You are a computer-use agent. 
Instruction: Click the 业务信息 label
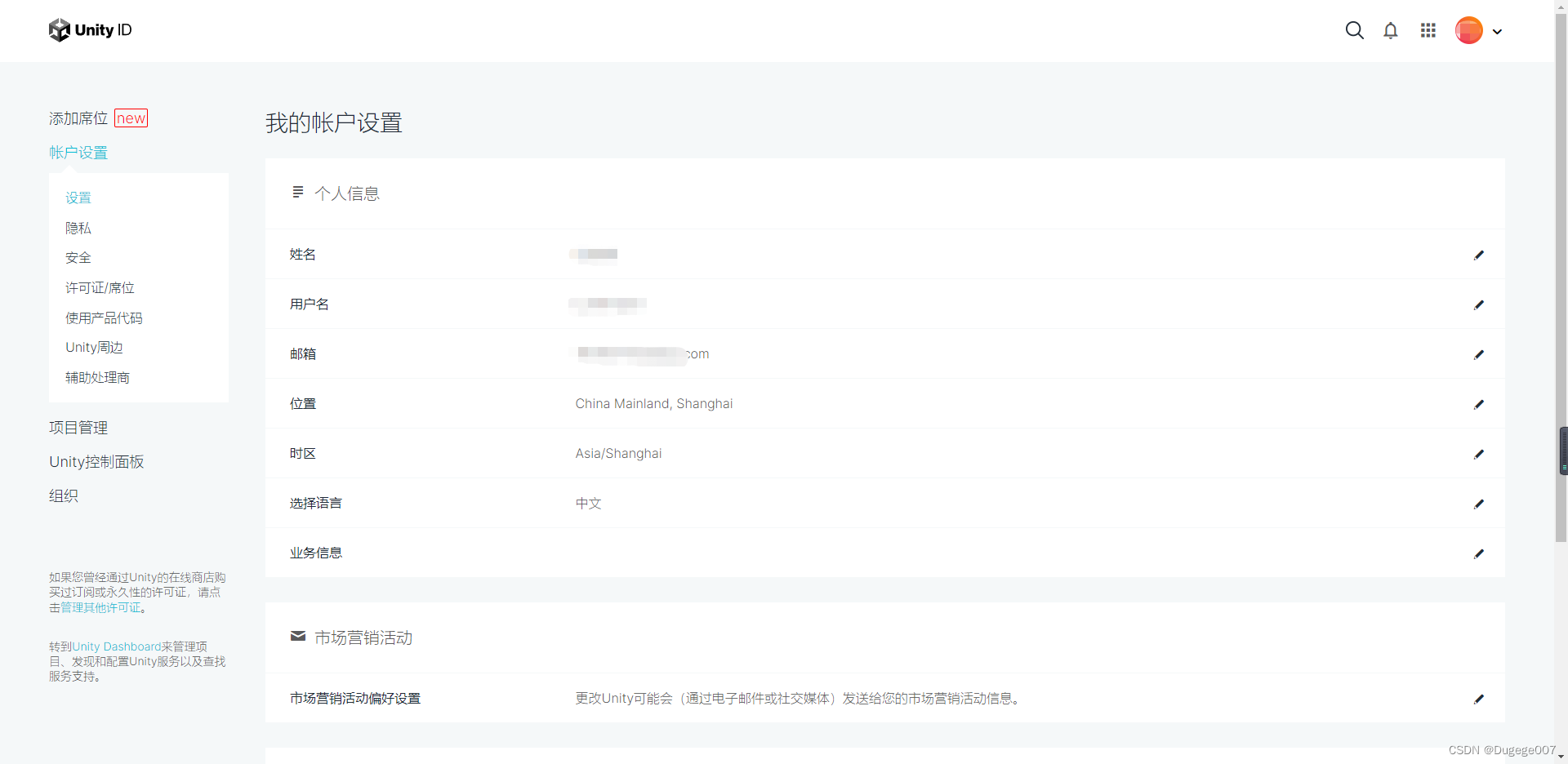(x=316, y=553)
